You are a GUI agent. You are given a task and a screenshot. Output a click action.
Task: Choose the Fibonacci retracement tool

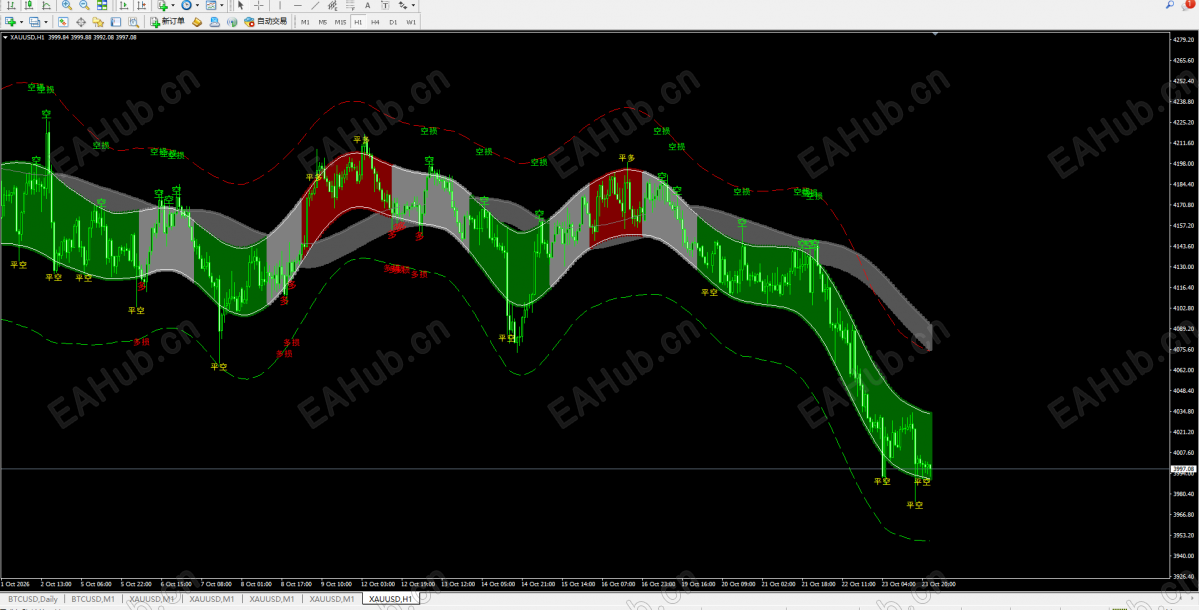pos(349,5)
